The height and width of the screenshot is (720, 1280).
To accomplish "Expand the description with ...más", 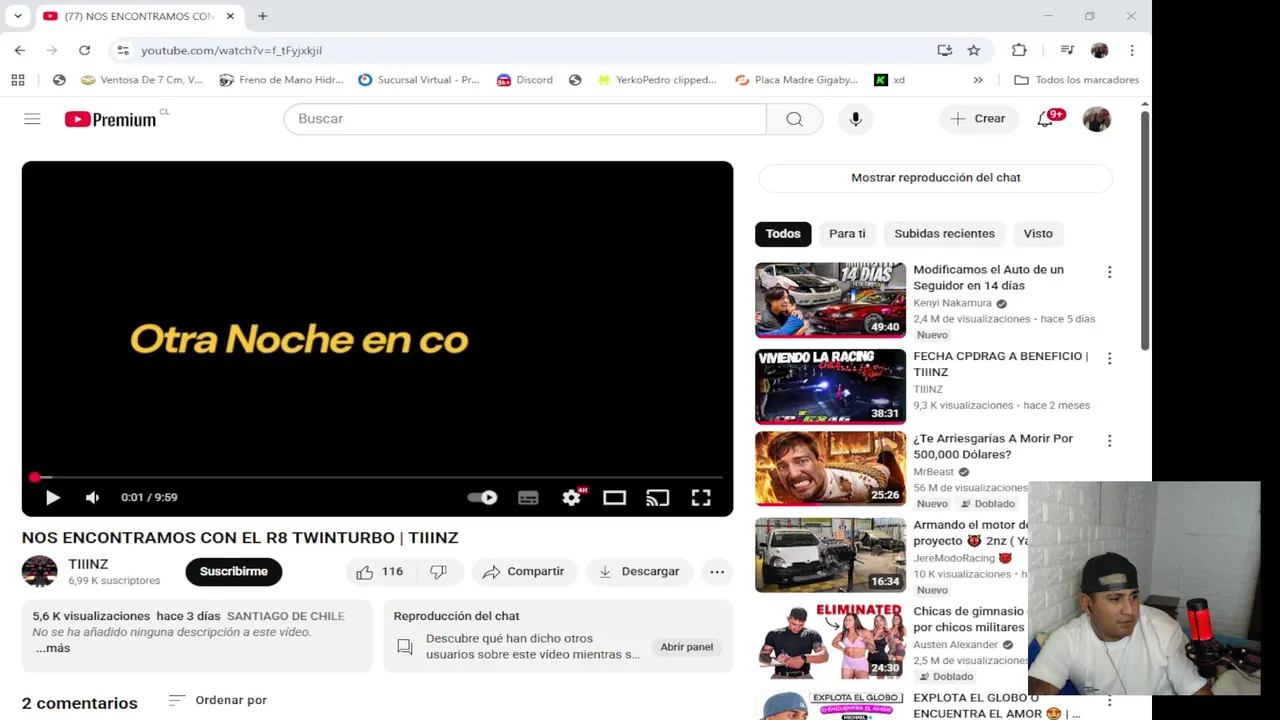I will click(53, 648).
